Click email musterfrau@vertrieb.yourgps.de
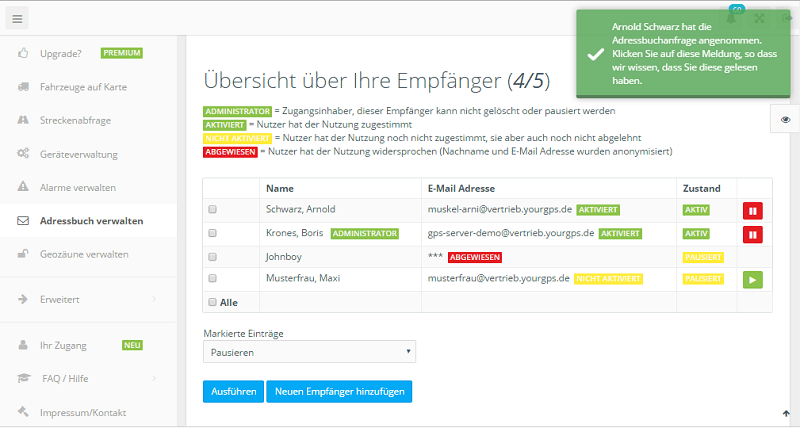This screenshot has height=428, width=800. (498, 279)
